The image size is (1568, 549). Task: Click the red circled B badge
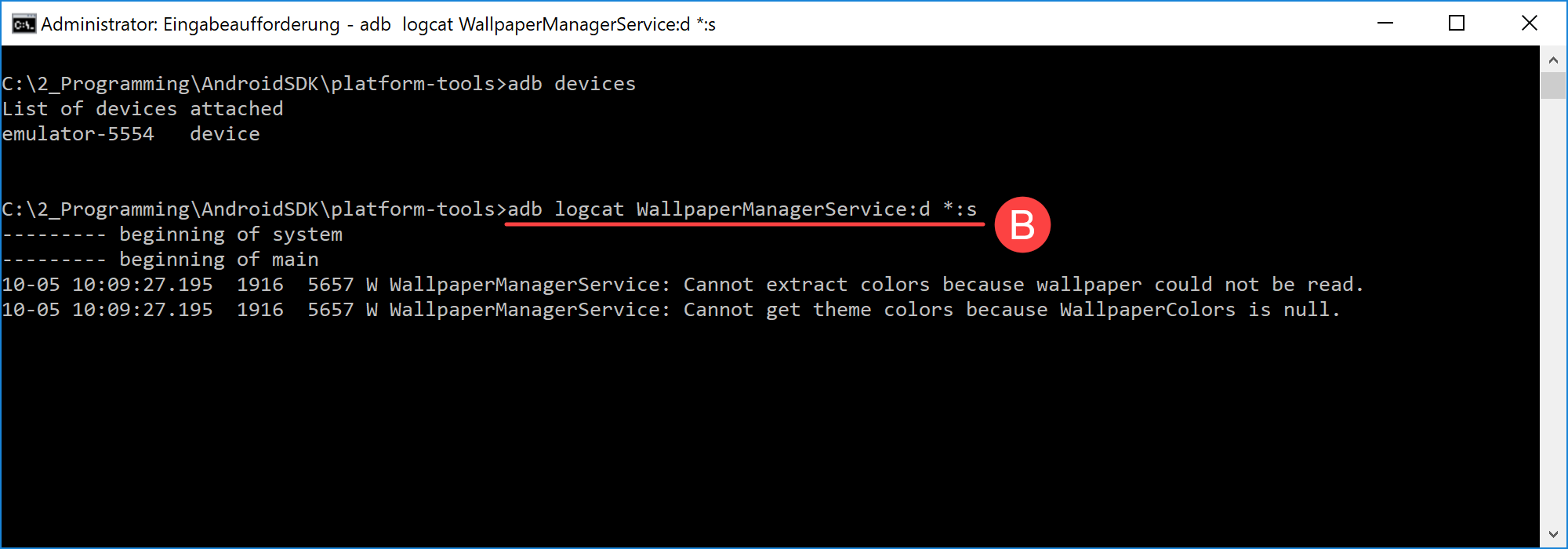pos(1022,224)
